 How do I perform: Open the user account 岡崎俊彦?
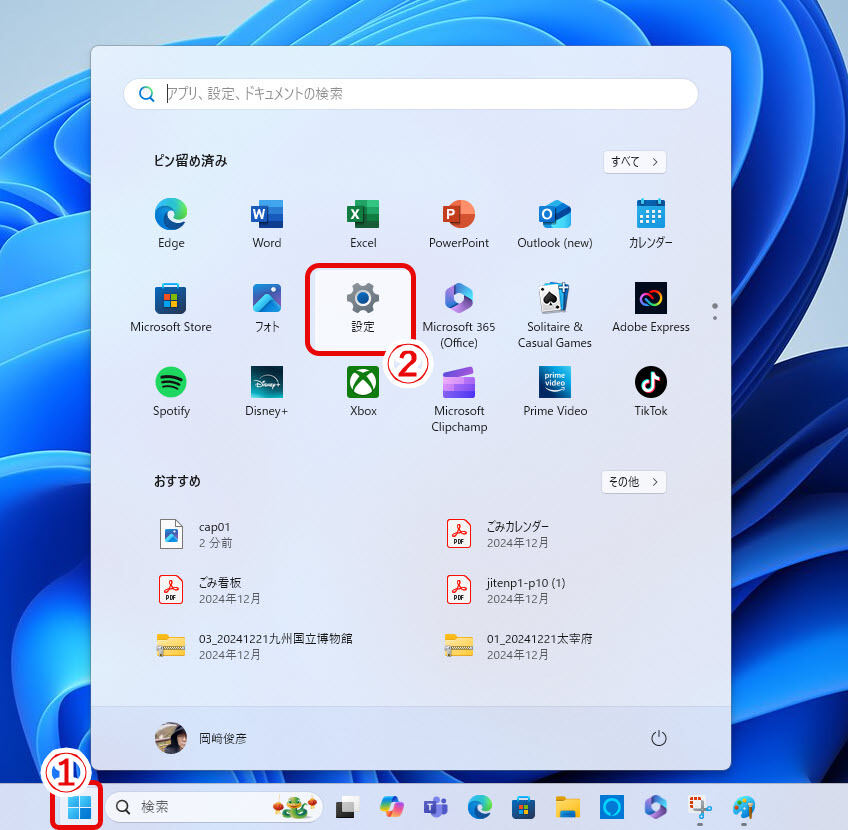201,738
